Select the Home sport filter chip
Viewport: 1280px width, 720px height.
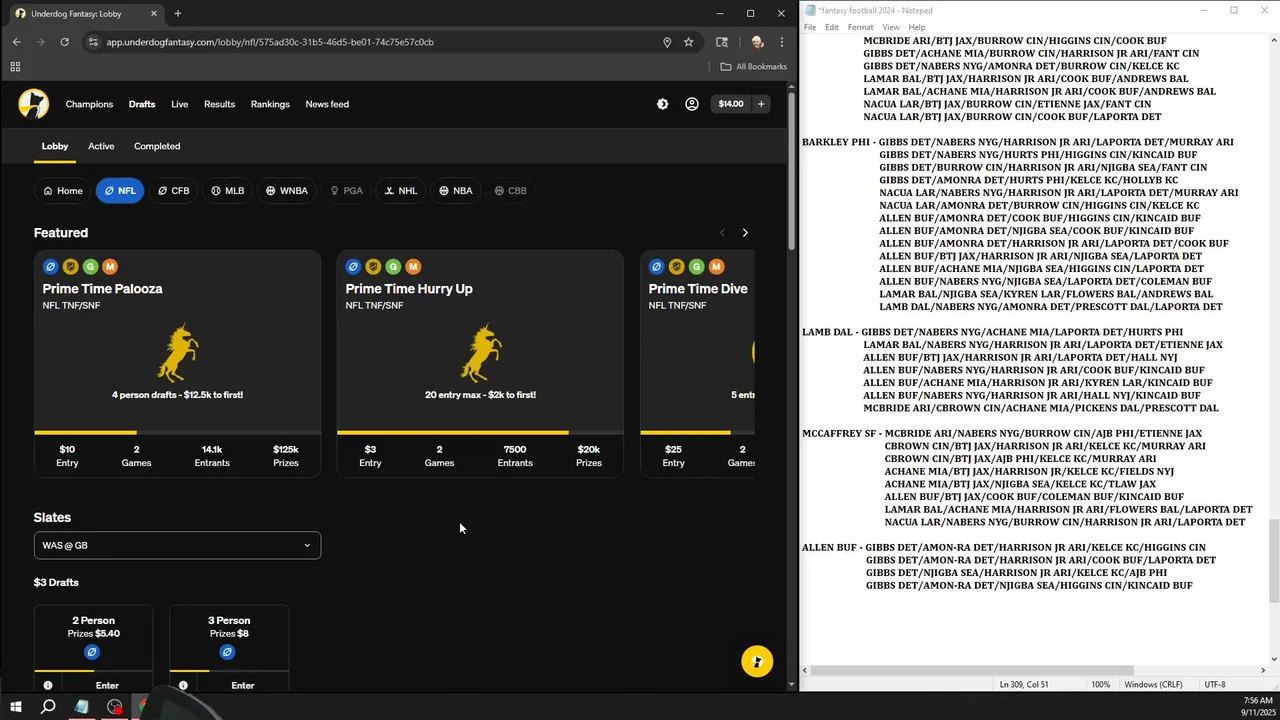62,190
